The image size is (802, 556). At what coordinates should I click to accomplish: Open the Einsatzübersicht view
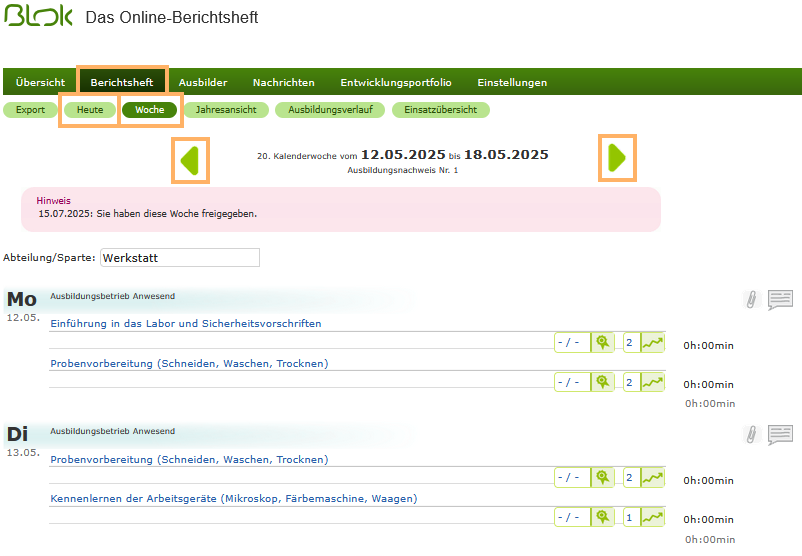coord(440,110)
